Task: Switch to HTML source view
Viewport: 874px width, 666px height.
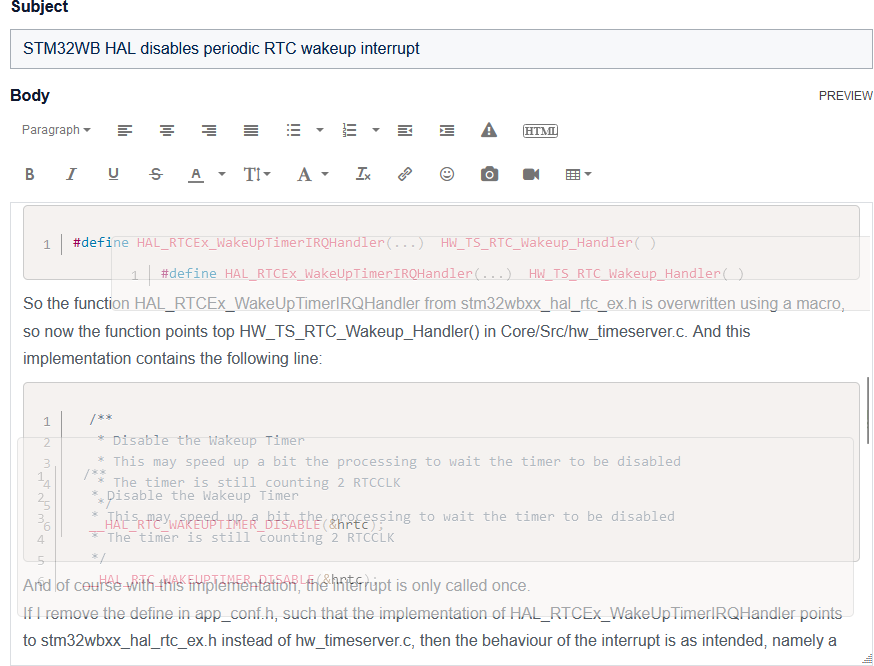Action: click(540, 130)
